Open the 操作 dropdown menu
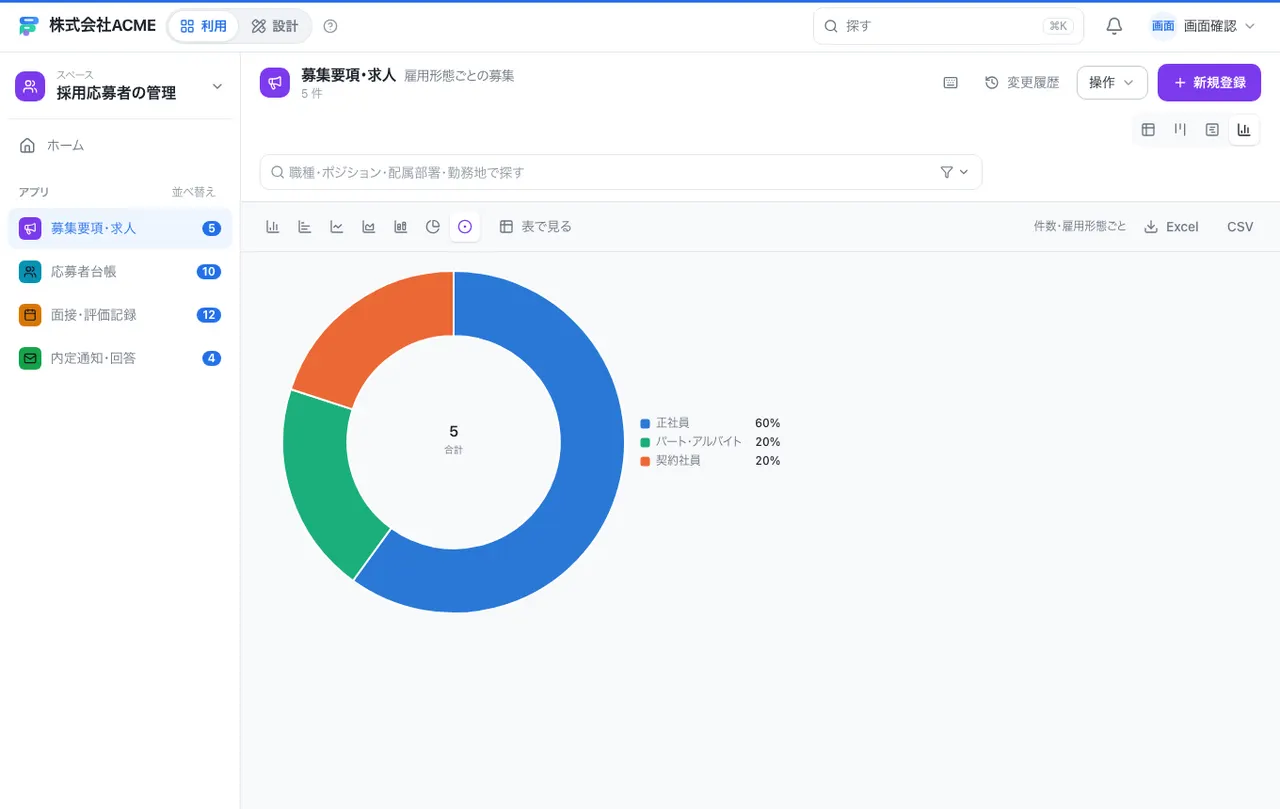Image resolution: width=1280 pixels, height=809 pixels. tap(1112, 83)
